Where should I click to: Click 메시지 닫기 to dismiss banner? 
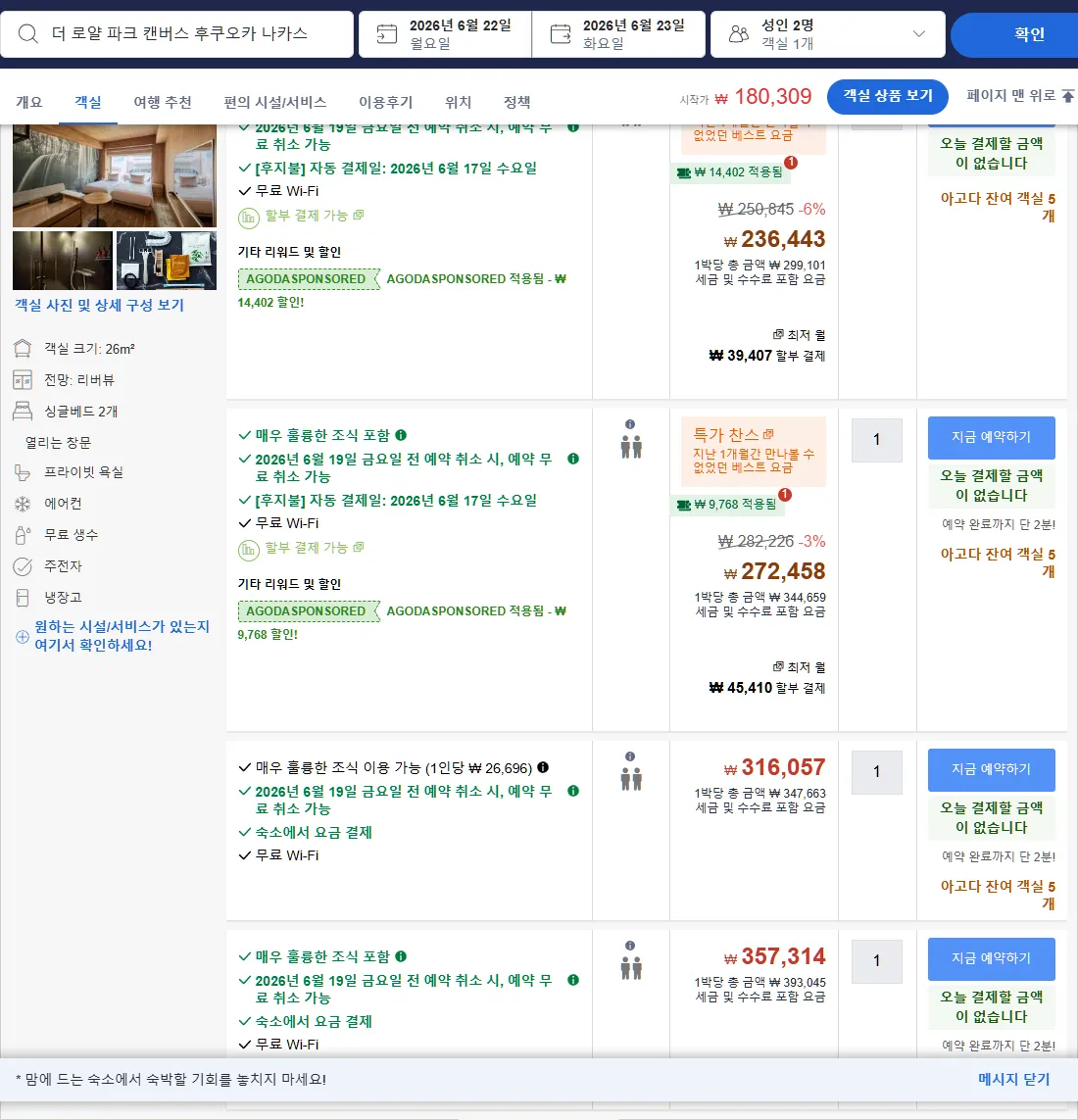point(1013,1079)
